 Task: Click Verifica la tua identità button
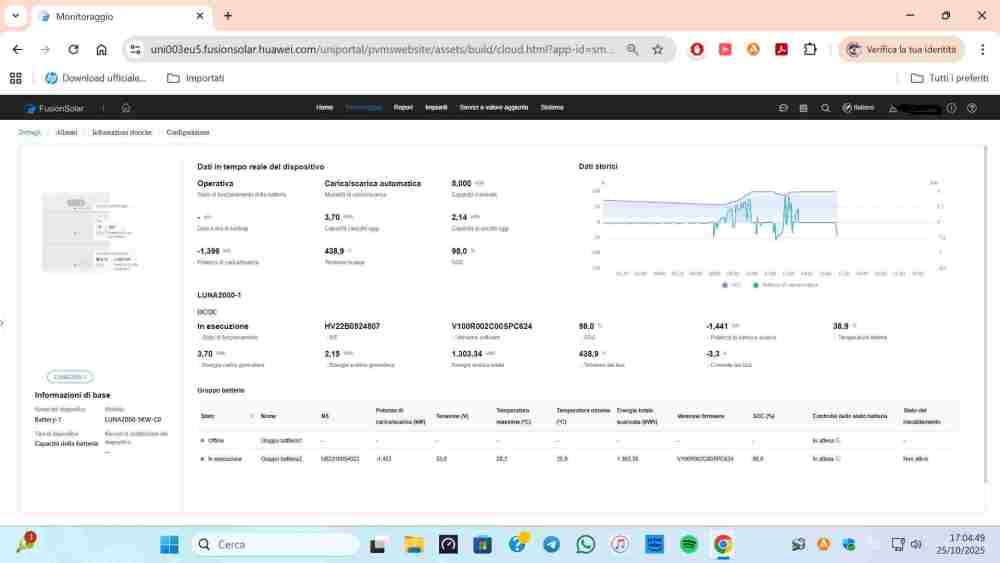tap(901, 49)
